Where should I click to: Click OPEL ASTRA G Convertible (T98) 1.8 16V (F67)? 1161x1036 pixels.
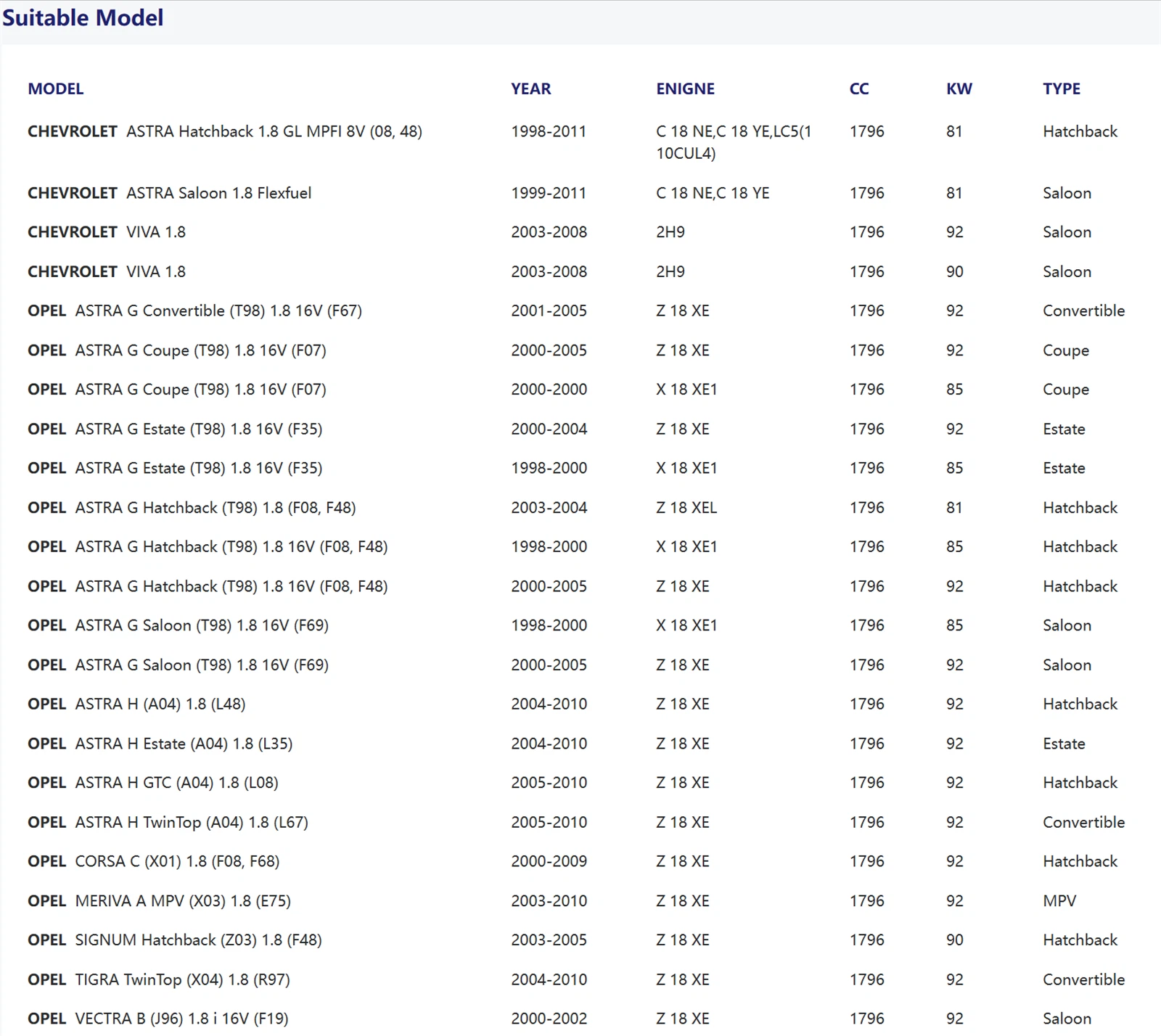coord(194,311)
